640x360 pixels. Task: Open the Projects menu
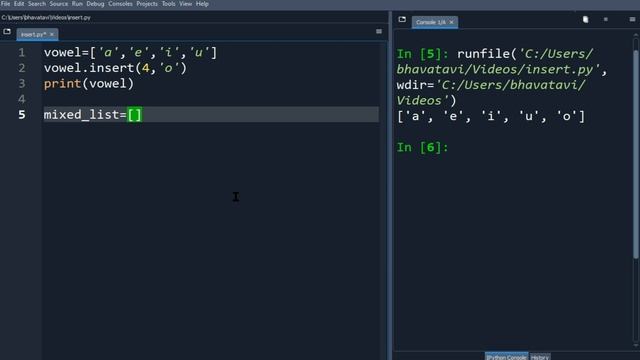(x=147, y=4)
